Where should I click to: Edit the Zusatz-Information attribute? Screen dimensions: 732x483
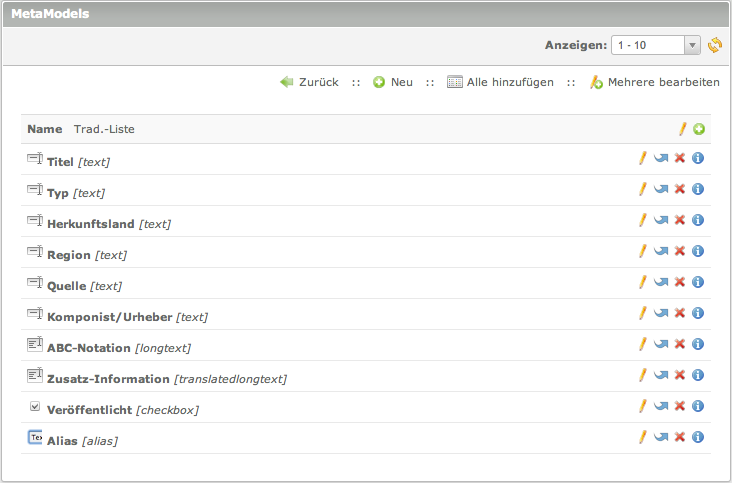coord(643,375)
